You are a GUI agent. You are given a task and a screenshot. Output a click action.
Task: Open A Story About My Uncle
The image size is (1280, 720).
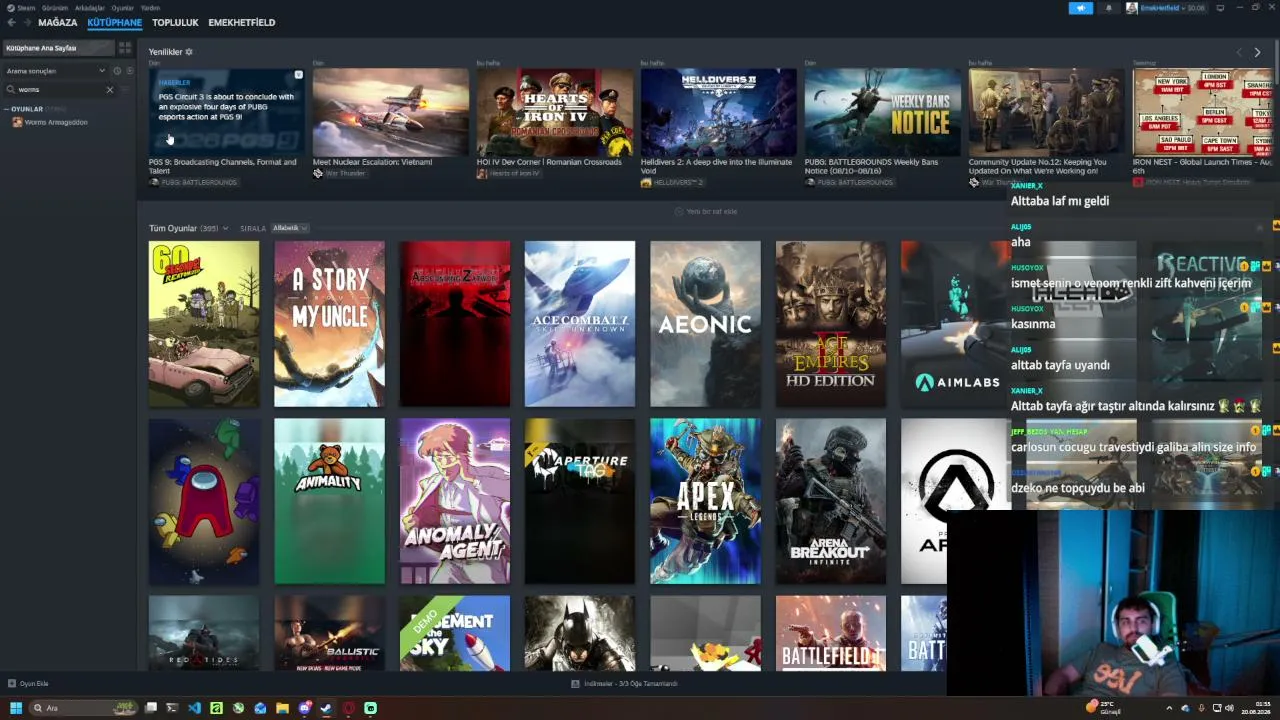329,324
